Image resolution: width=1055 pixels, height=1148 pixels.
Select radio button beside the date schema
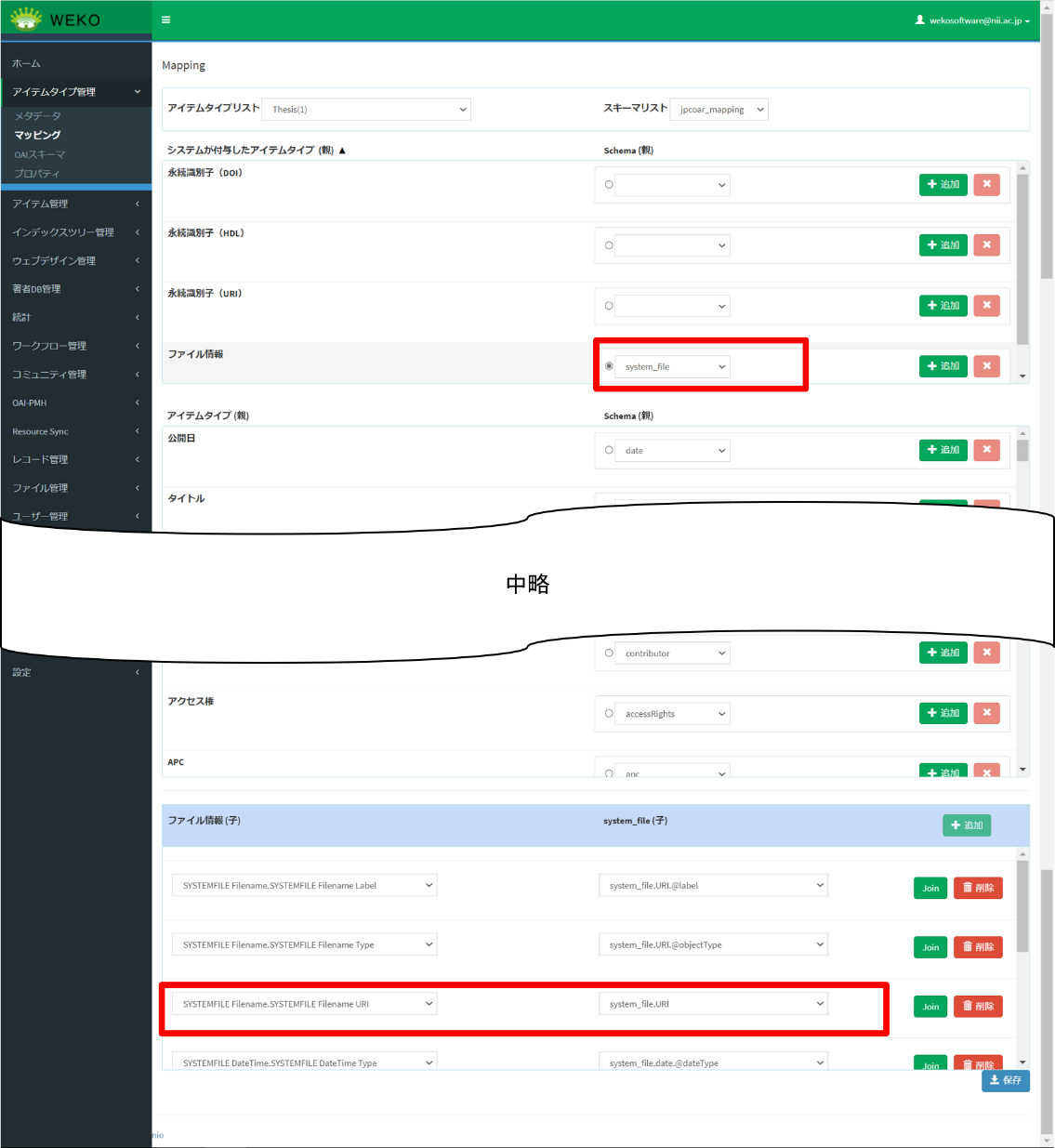pos(609,451)
